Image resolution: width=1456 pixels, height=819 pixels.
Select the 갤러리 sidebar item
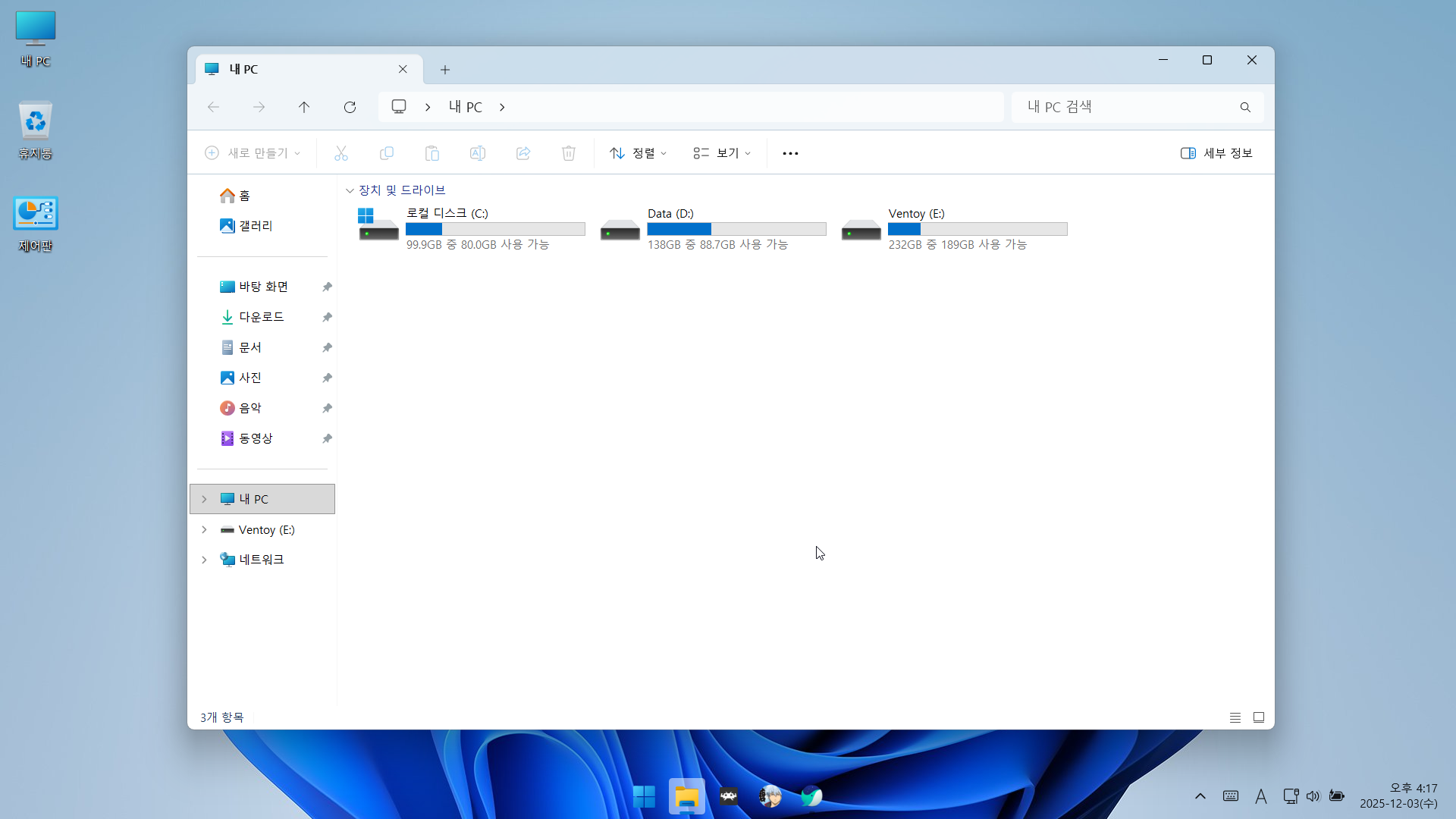255,226
